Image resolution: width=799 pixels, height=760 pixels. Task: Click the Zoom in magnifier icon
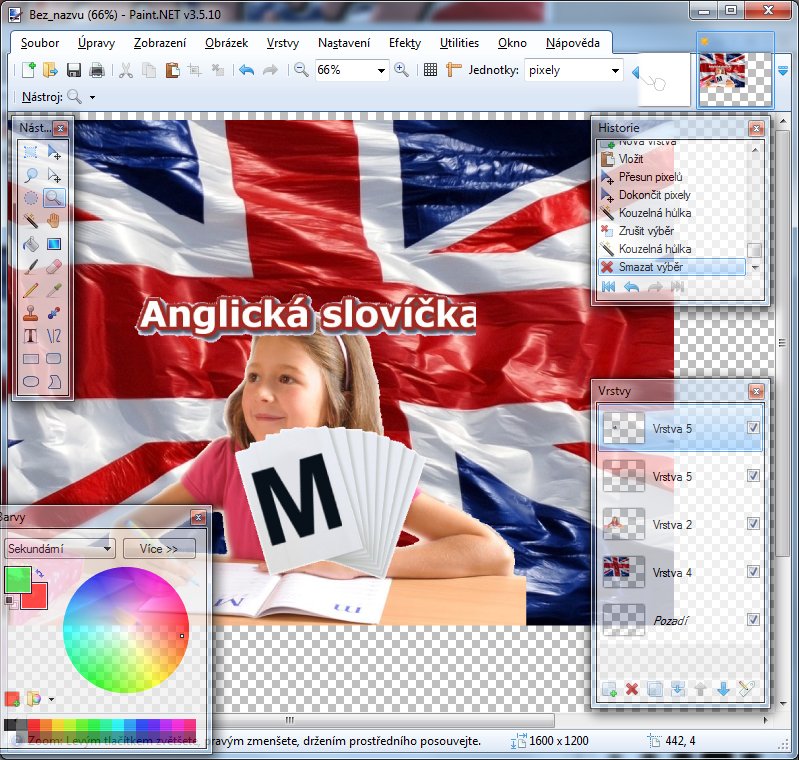[x=401, y=70]
